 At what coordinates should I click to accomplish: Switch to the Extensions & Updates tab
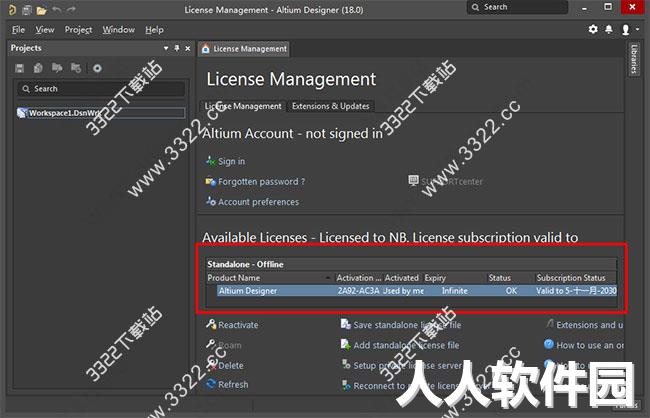[x=330, y=106]
